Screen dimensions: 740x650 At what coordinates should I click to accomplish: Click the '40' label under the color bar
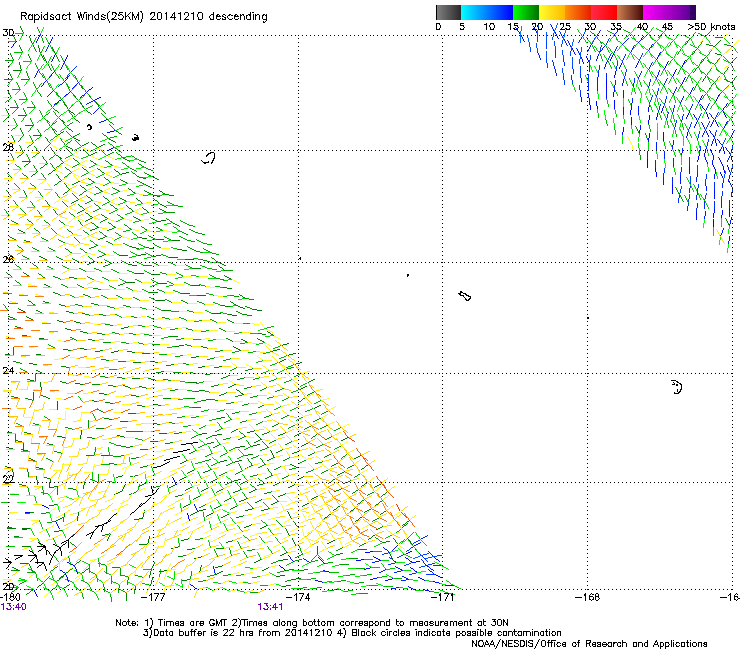[x=642, y=27]
